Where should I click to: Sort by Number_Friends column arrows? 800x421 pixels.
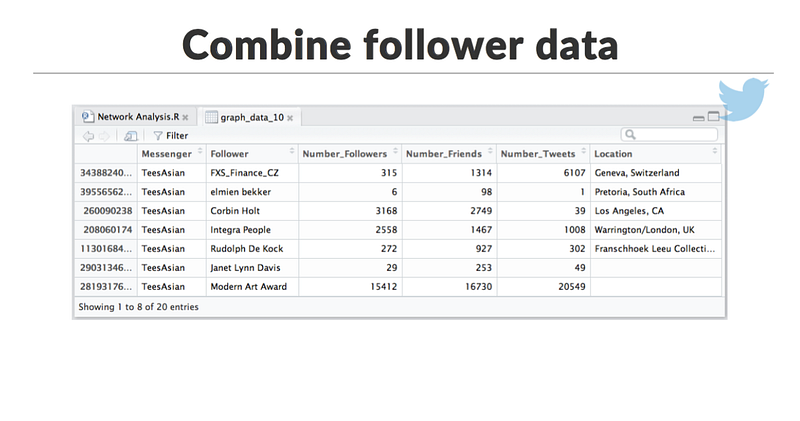[x=490, y=151]
